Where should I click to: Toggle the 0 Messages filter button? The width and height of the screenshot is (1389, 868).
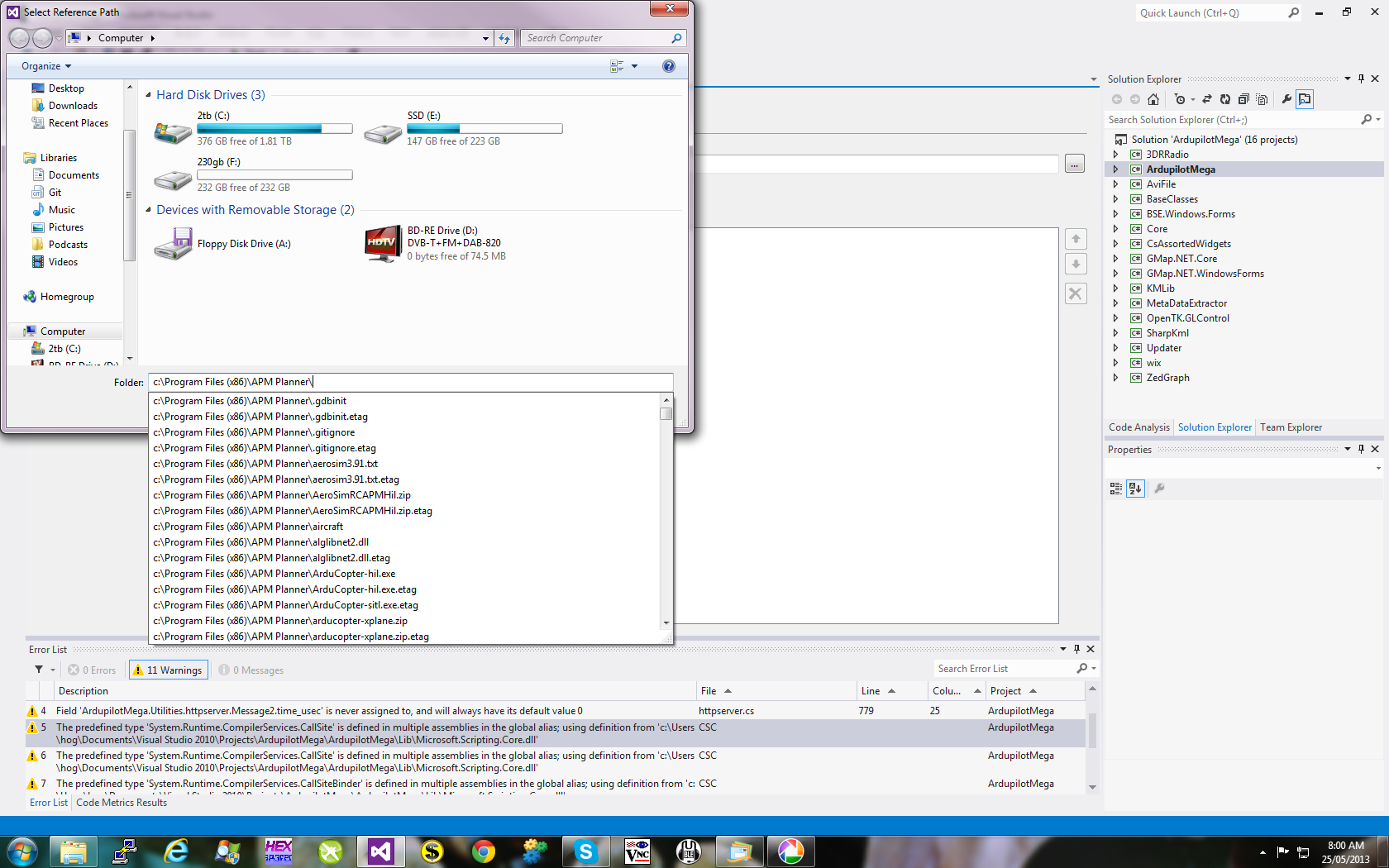[x=251, y=670]
